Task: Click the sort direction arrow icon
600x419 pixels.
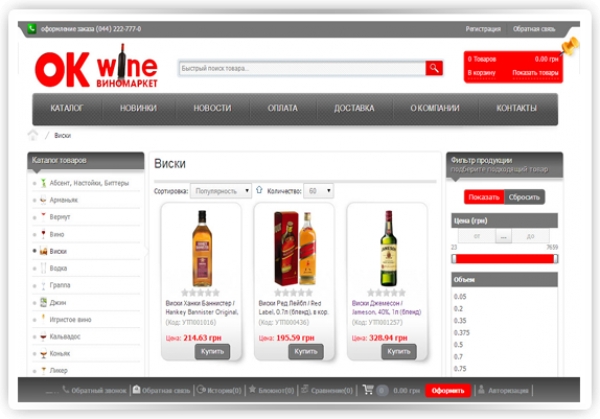Action: 259,190
